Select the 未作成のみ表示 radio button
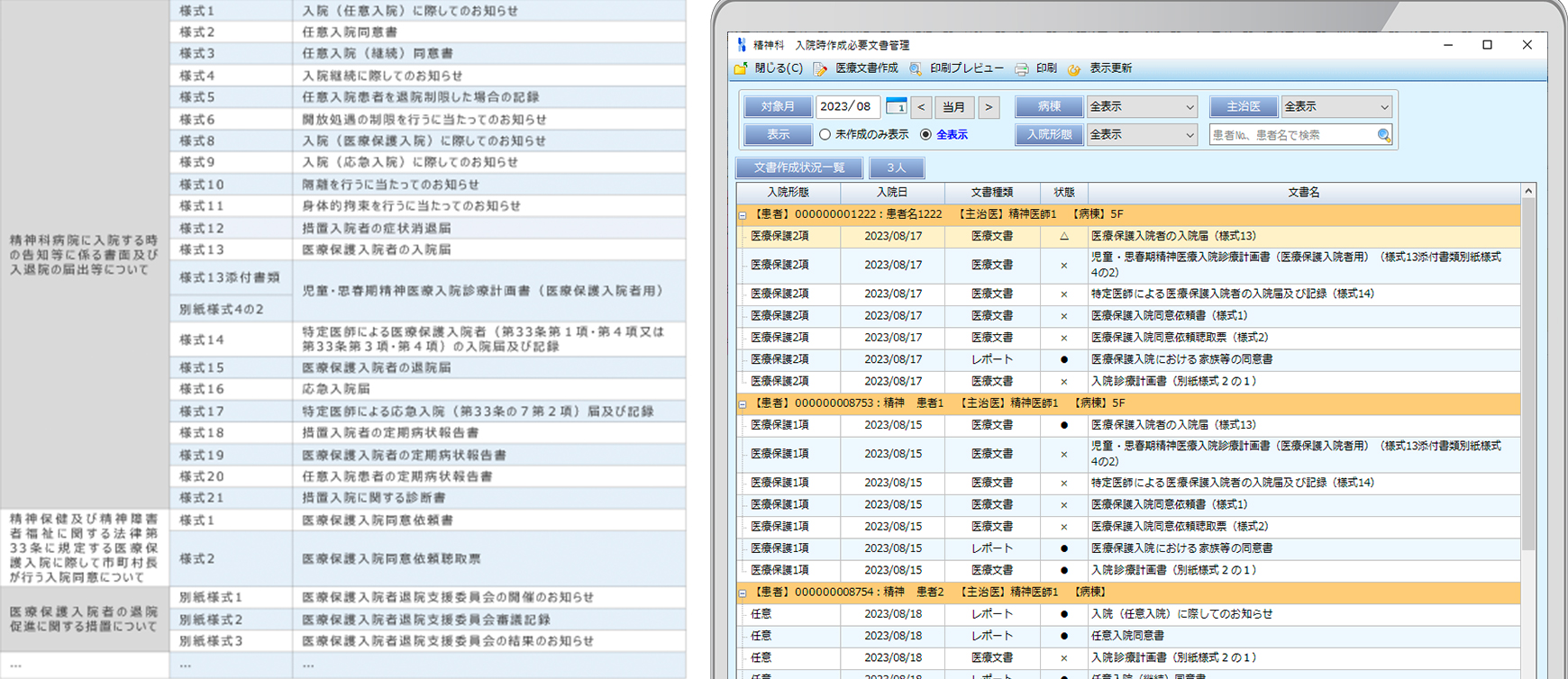This screenshot has height=679, width=1568. tap(825, 134)
